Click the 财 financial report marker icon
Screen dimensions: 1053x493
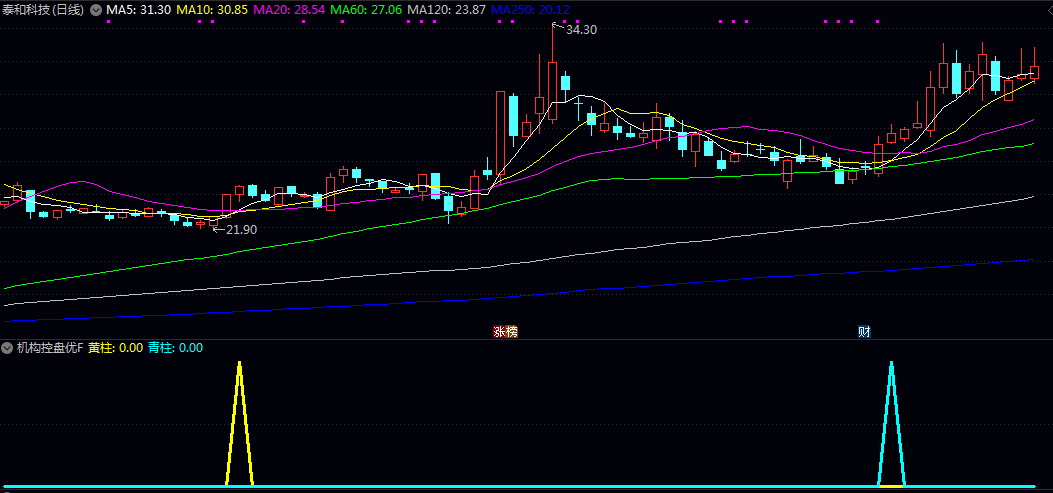[864, 331]
